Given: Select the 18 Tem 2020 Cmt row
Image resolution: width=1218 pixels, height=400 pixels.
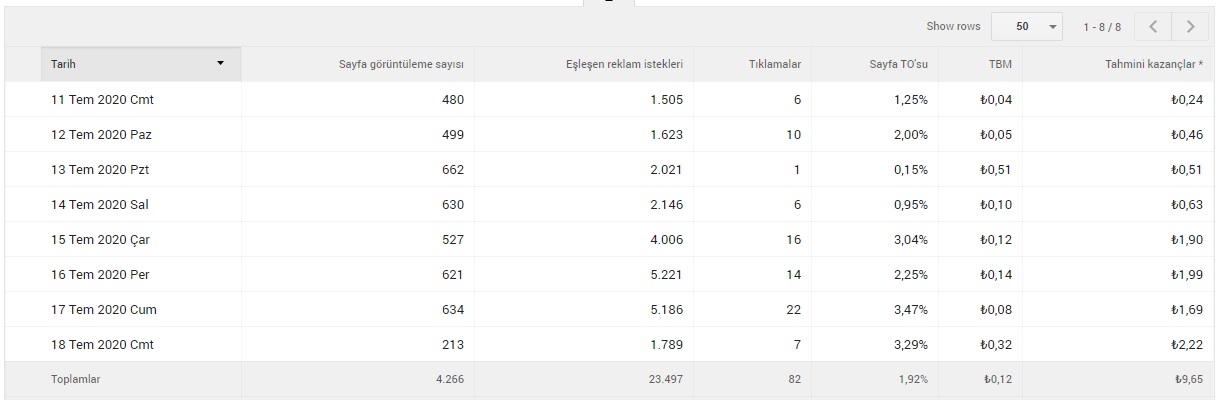Looking at the screenshot, I should [x=609, y=345].
